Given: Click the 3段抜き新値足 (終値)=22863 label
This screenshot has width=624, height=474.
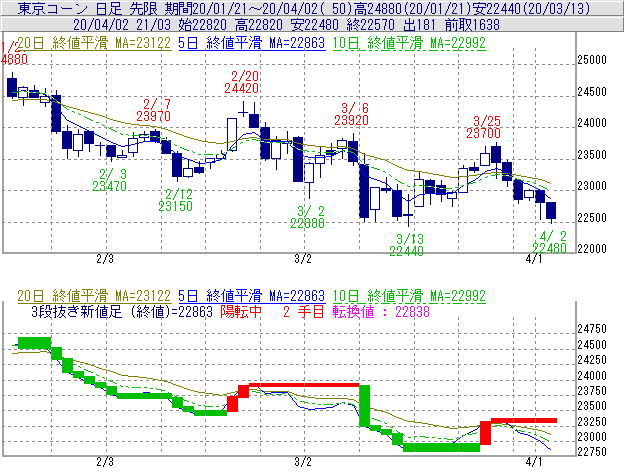Looking at the screenshot, I should (122, 311).
